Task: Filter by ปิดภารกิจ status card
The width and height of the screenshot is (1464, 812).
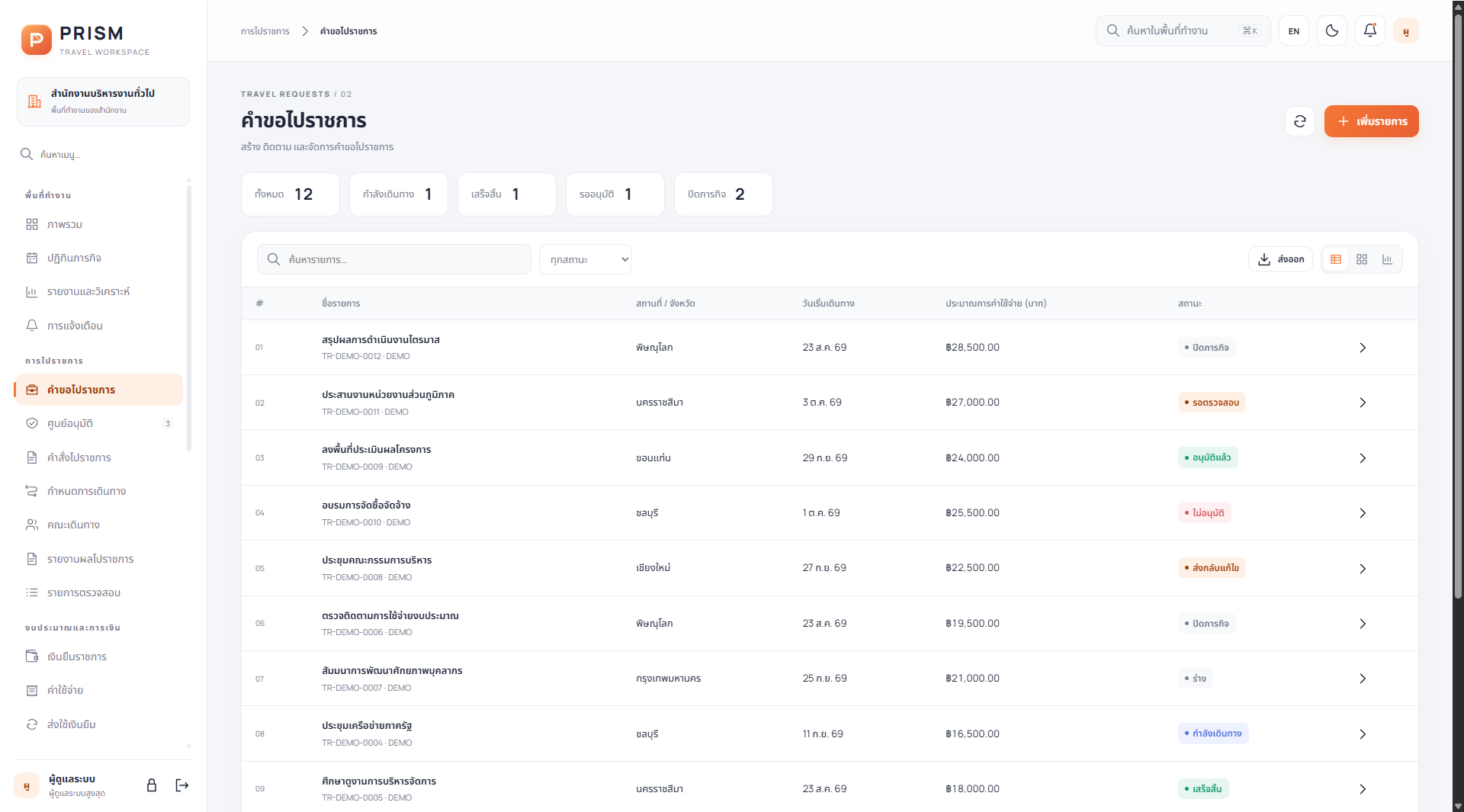Action: (x=723, y=194)
